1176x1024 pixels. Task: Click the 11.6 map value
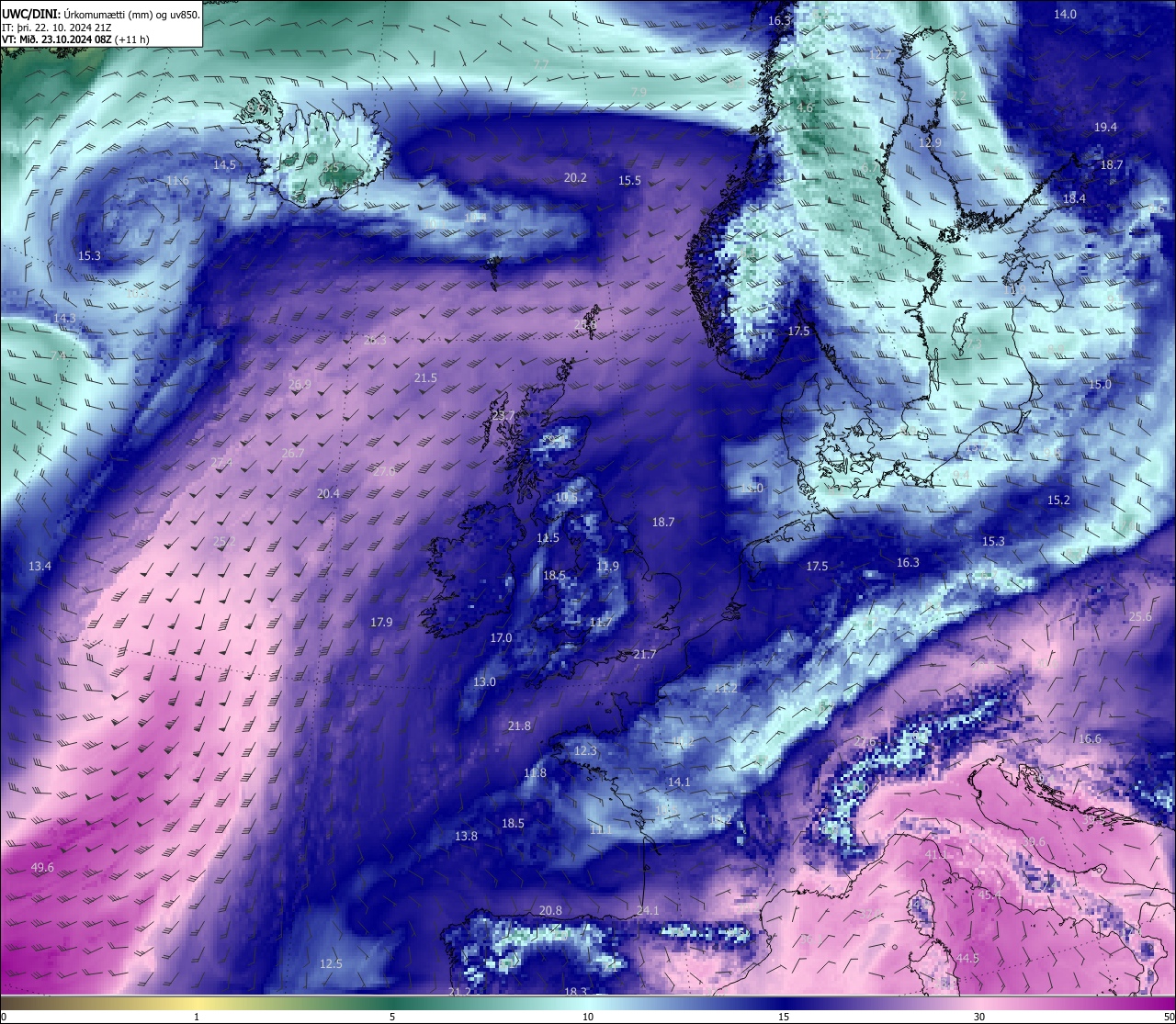177,181
